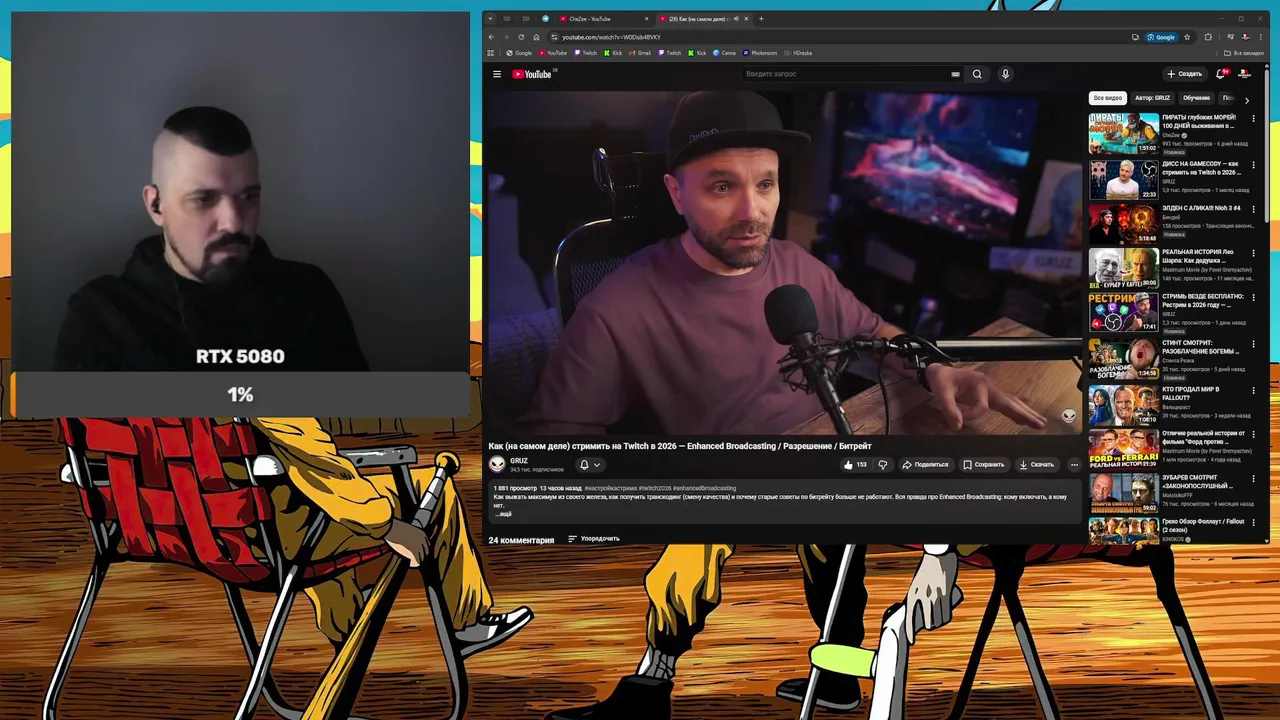Click the Google lens chip in address bar
Viewport: 1280px width, 720px height.
point(1161,37)
